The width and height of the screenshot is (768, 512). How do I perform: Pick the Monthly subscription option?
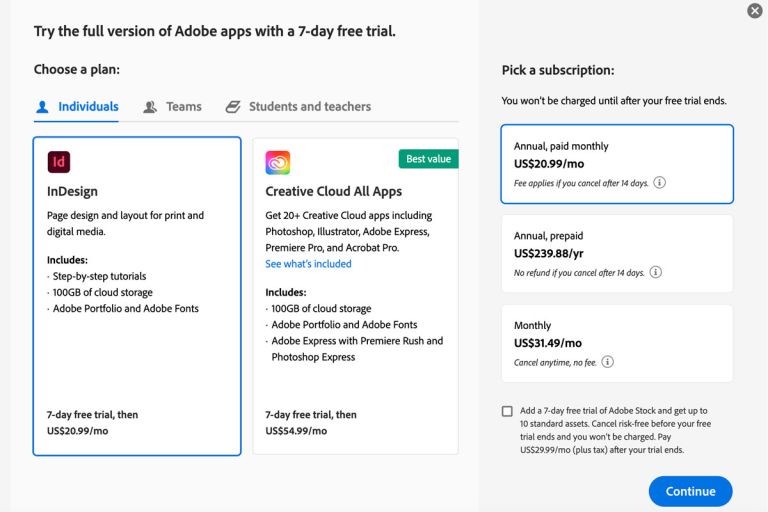click(x=616, y=343)
